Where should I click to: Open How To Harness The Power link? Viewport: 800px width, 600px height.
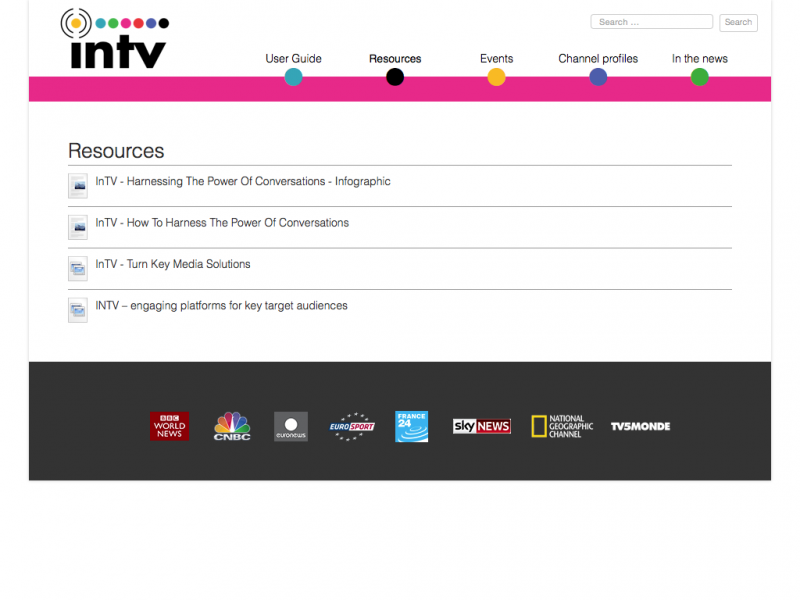(222, 222)
